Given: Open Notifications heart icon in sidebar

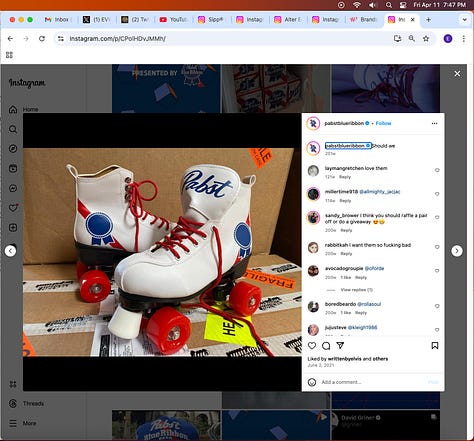Looking at the screenshot, I should tap(13, 208).
